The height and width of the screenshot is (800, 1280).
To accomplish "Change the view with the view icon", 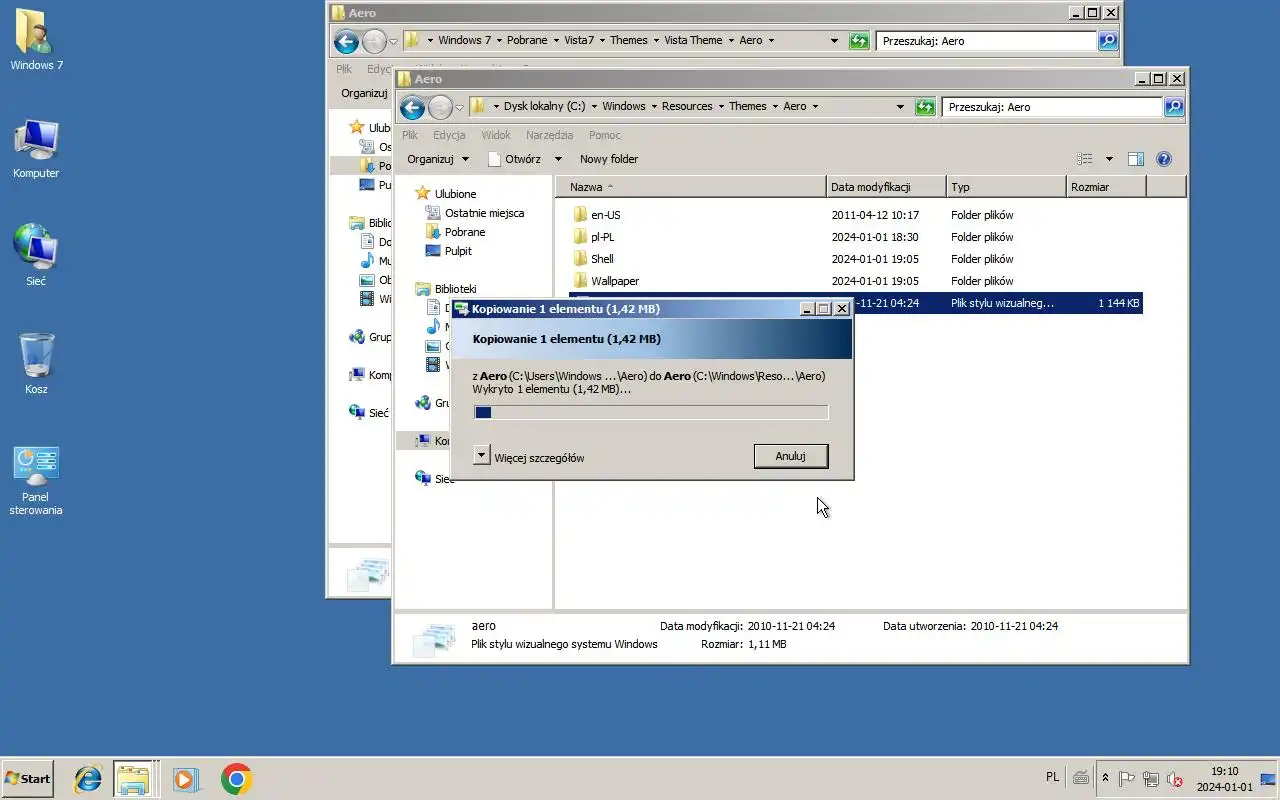I will (1085, 159).
